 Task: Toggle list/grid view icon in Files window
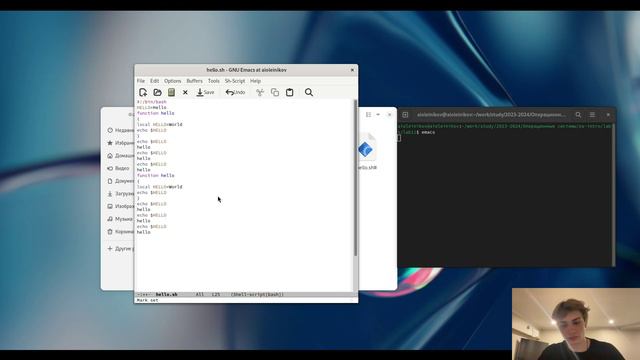click(x=368, y=115)
